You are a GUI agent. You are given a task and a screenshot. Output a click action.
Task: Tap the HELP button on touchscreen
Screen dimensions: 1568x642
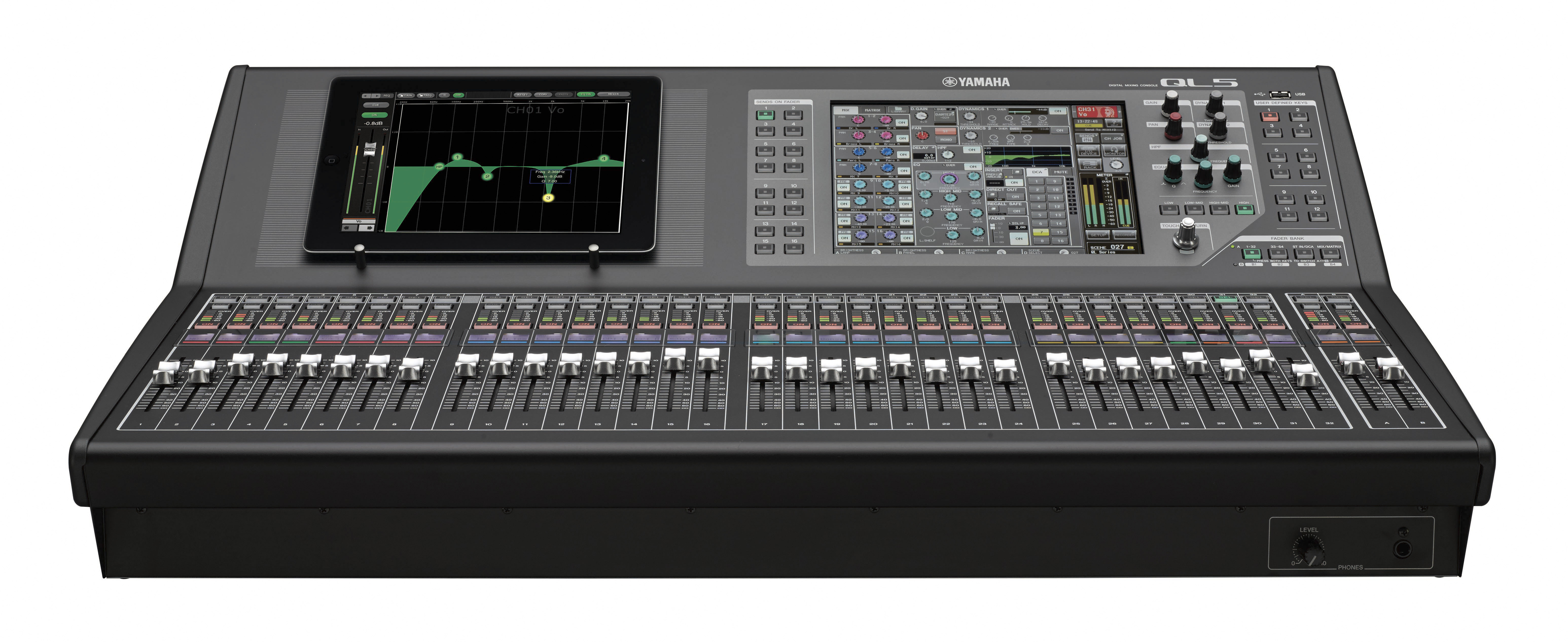1114,123
